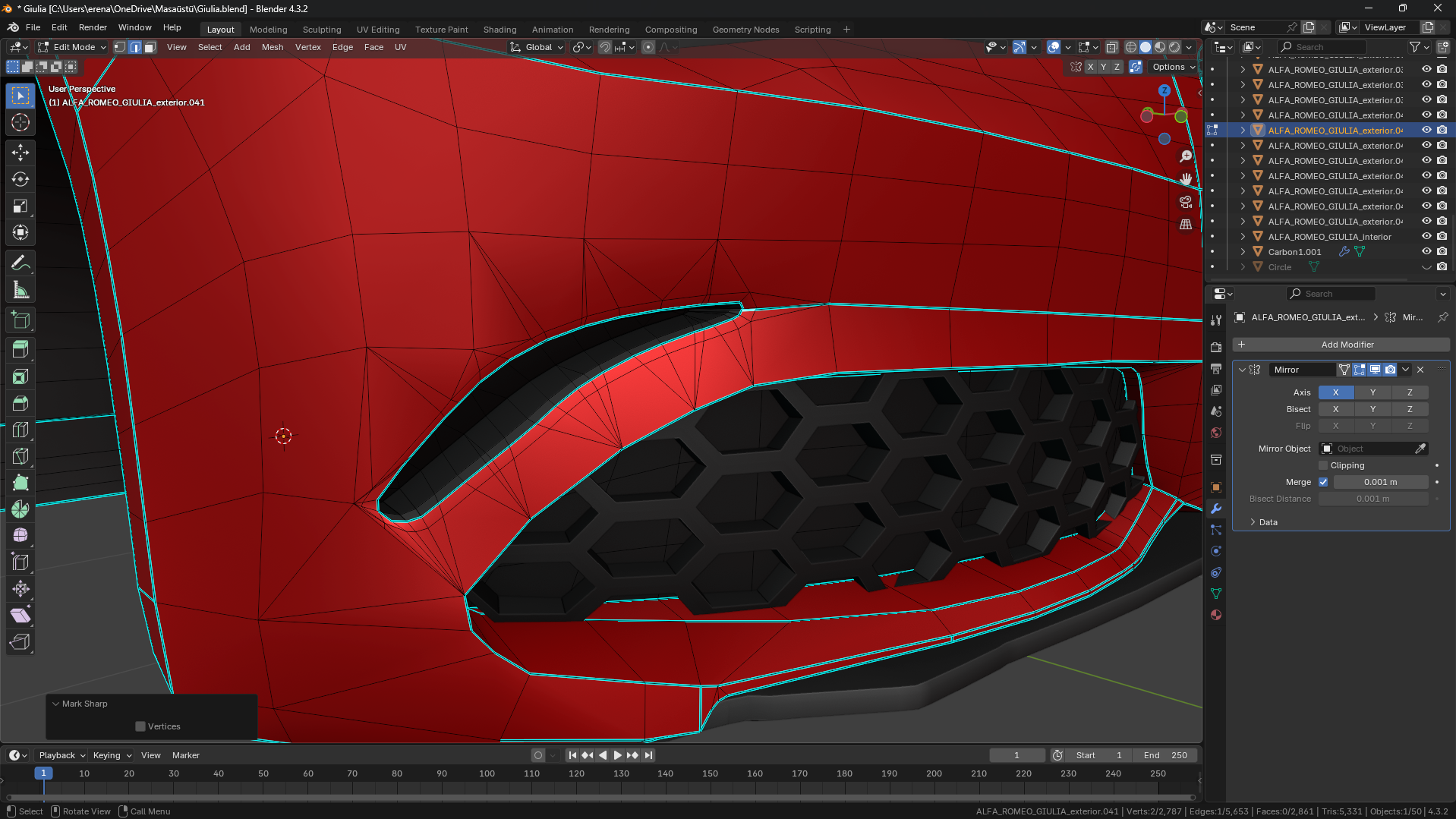1456x819 pixels.
Task: Click the viewport zoom magnifier icon
Action: [x=1186, y=156]
